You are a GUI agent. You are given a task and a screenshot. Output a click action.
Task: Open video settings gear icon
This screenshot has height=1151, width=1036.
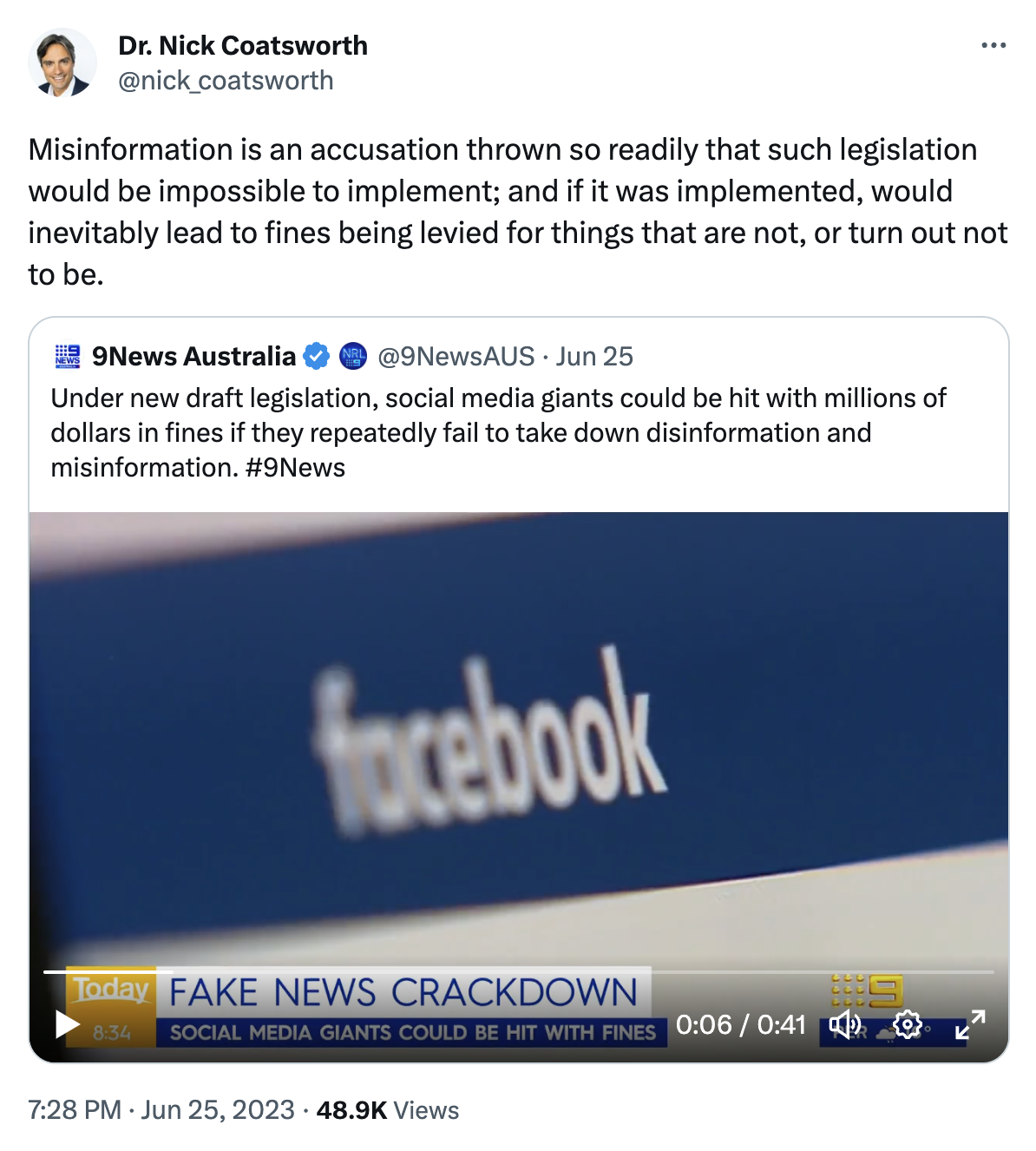pyautogui.click(x=908, y=1024)
